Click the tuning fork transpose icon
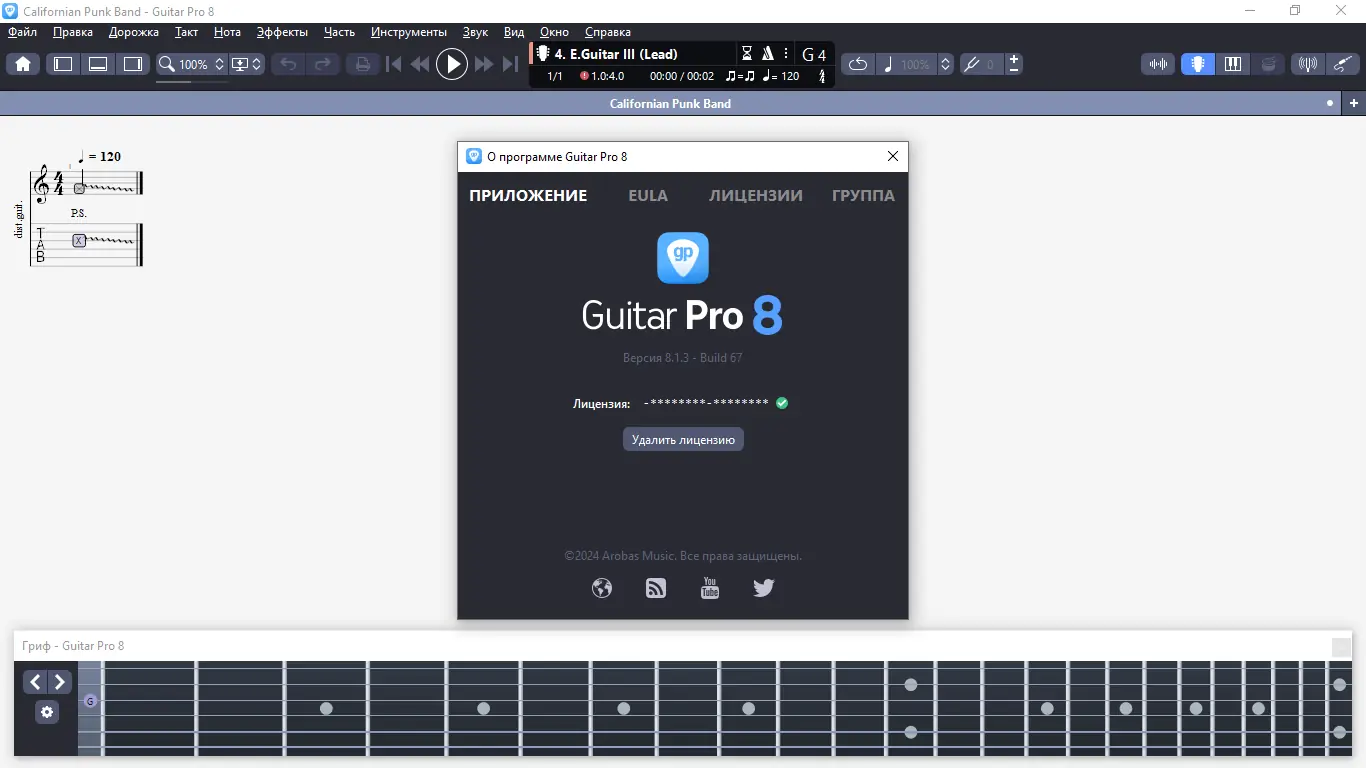This screenshot has width=1366, height=768. (970, 64)
